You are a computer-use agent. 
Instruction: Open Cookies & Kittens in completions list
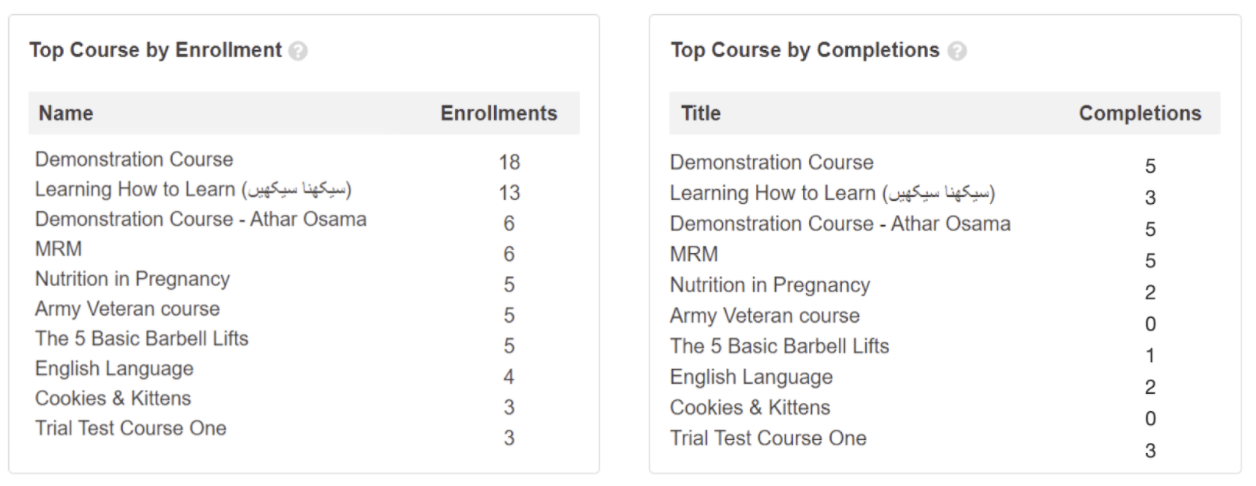click(750, 408)
